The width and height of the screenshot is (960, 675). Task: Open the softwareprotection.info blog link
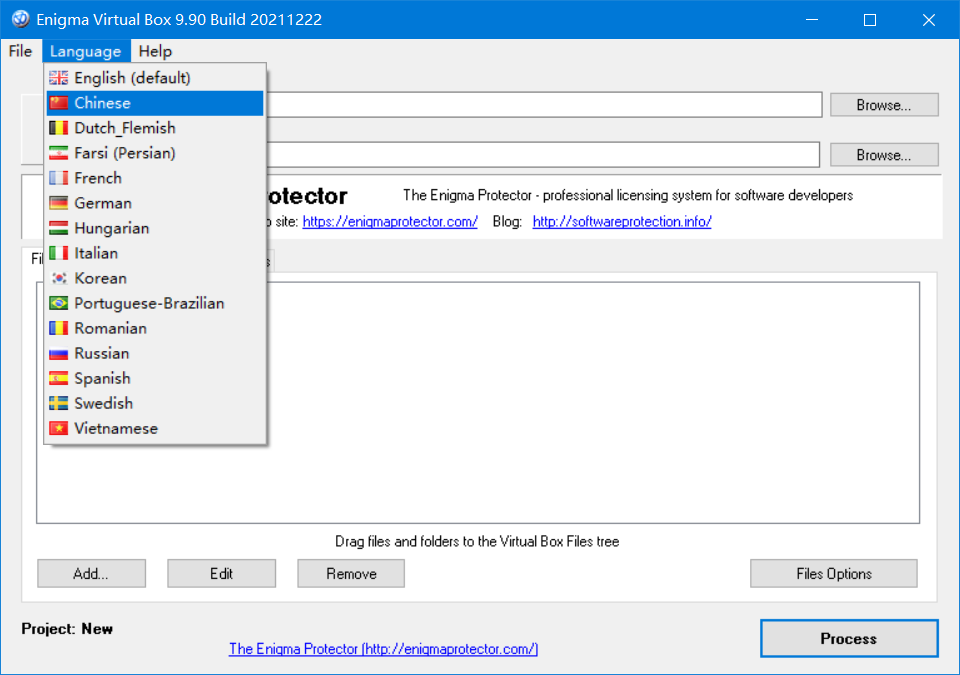(621, 222)
